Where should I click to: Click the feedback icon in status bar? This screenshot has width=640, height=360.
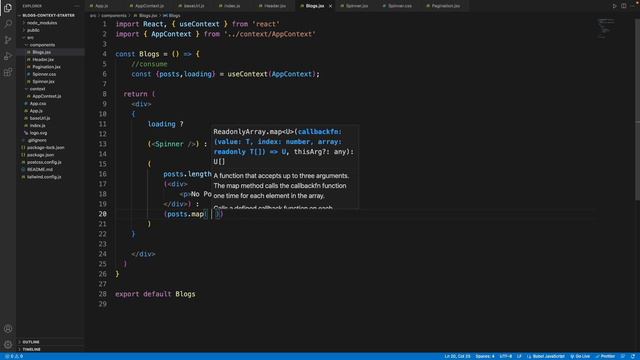(623, 356)
